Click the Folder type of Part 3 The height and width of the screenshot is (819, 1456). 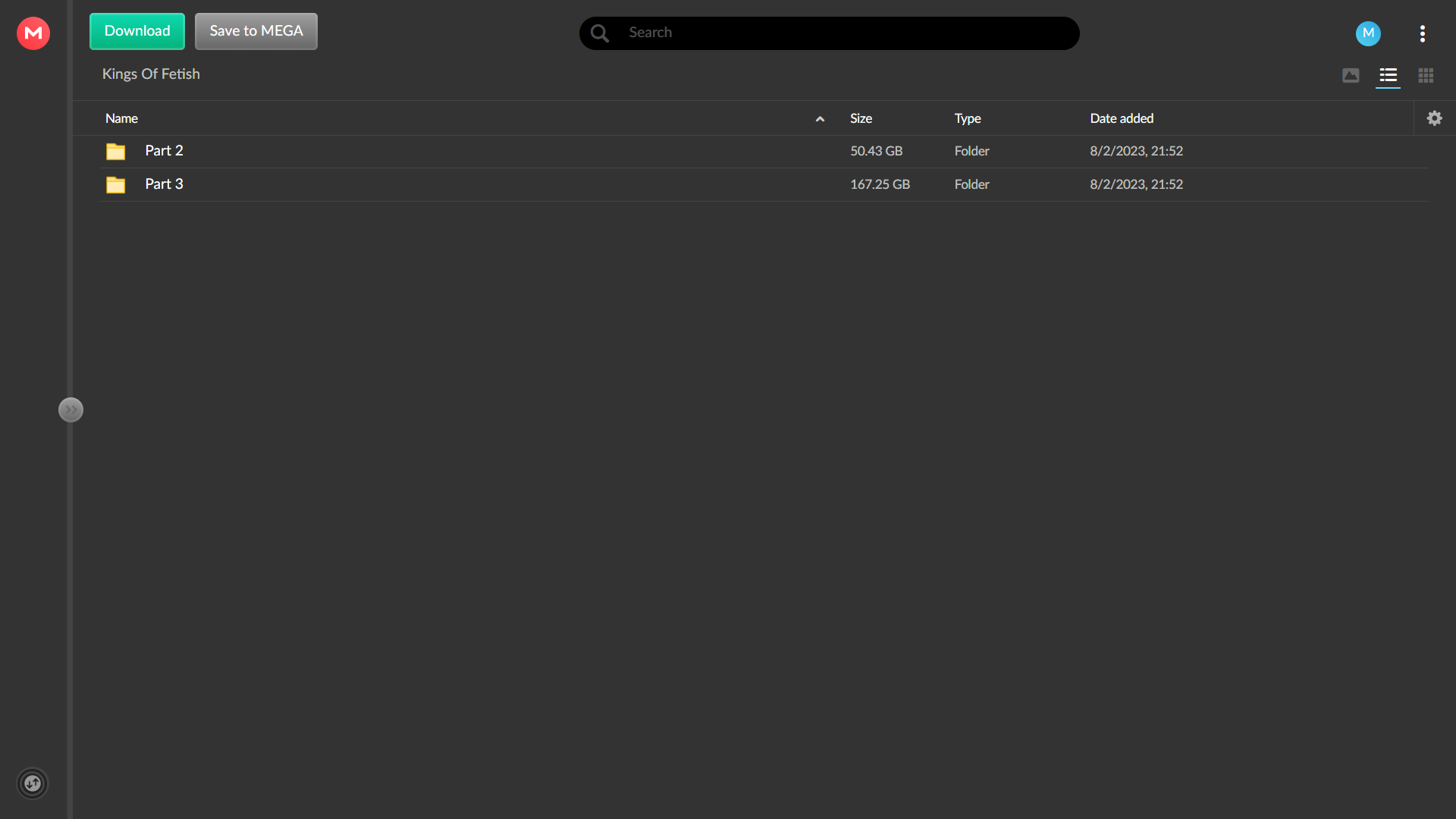[x=971, y=184]
